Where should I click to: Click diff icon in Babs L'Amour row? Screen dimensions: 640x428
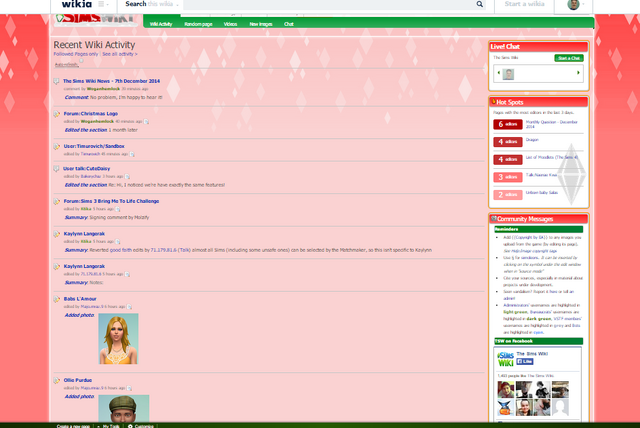(129, 307)
